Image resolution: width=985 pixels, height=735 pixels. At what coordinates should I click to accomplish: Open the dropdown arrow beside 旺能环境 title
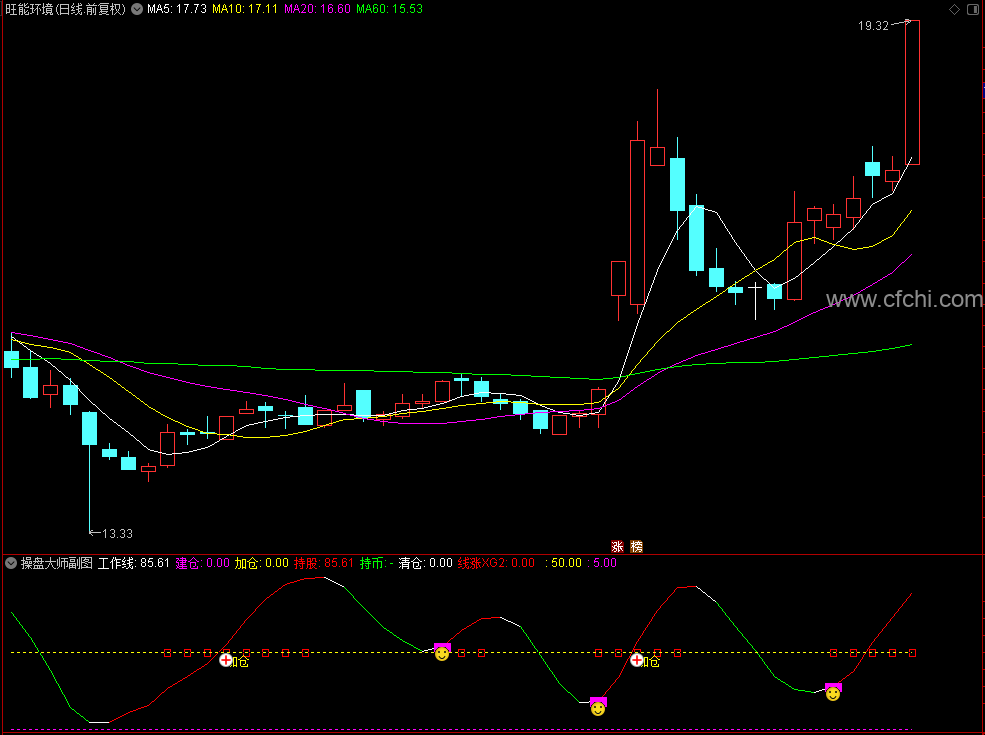coord(137,9)
